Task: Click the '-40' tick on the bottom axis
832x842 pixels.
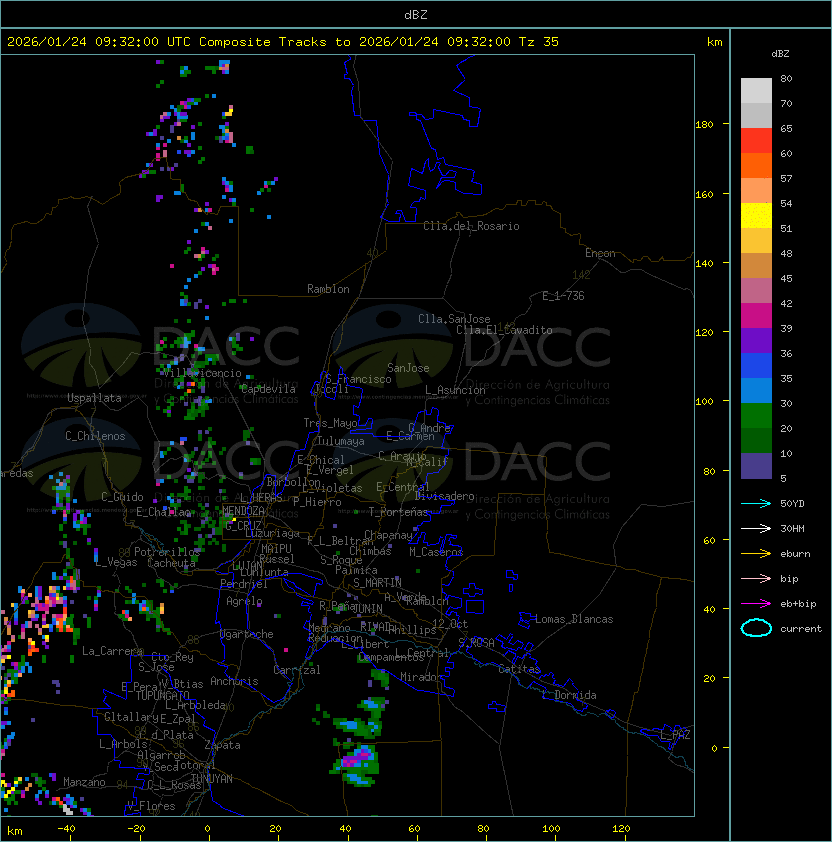Action: tap(66, 829)
